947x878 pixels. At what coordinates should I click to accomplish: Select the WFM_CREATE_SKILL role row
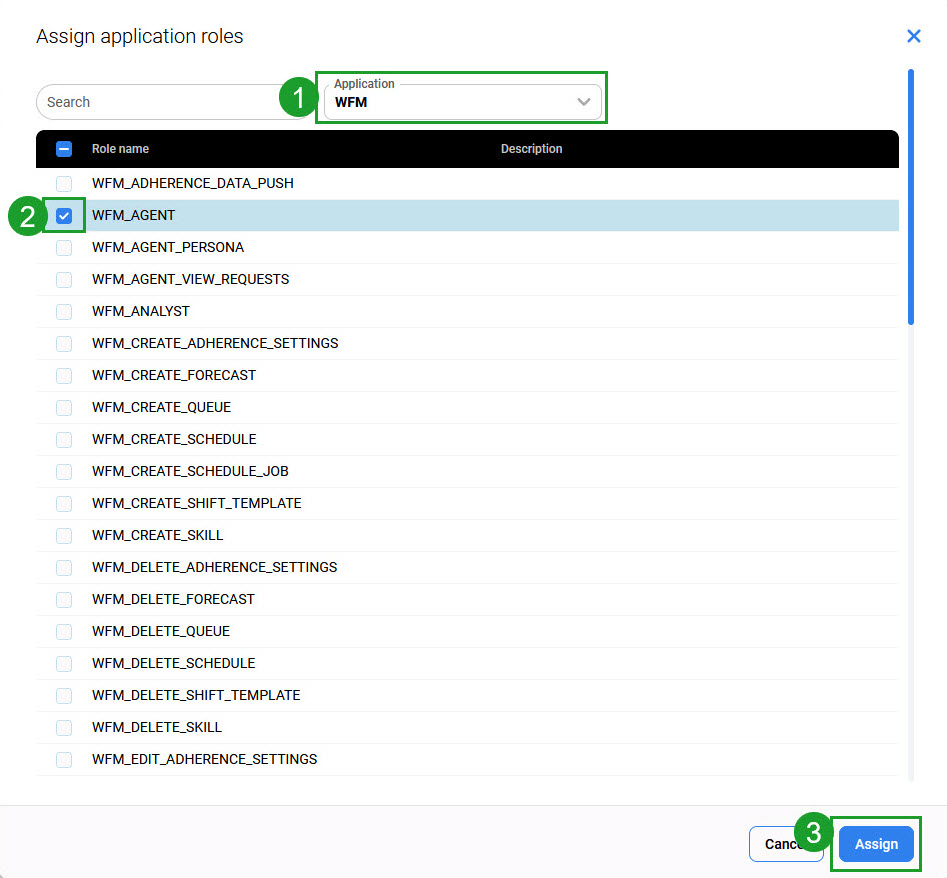coord(157,535)
